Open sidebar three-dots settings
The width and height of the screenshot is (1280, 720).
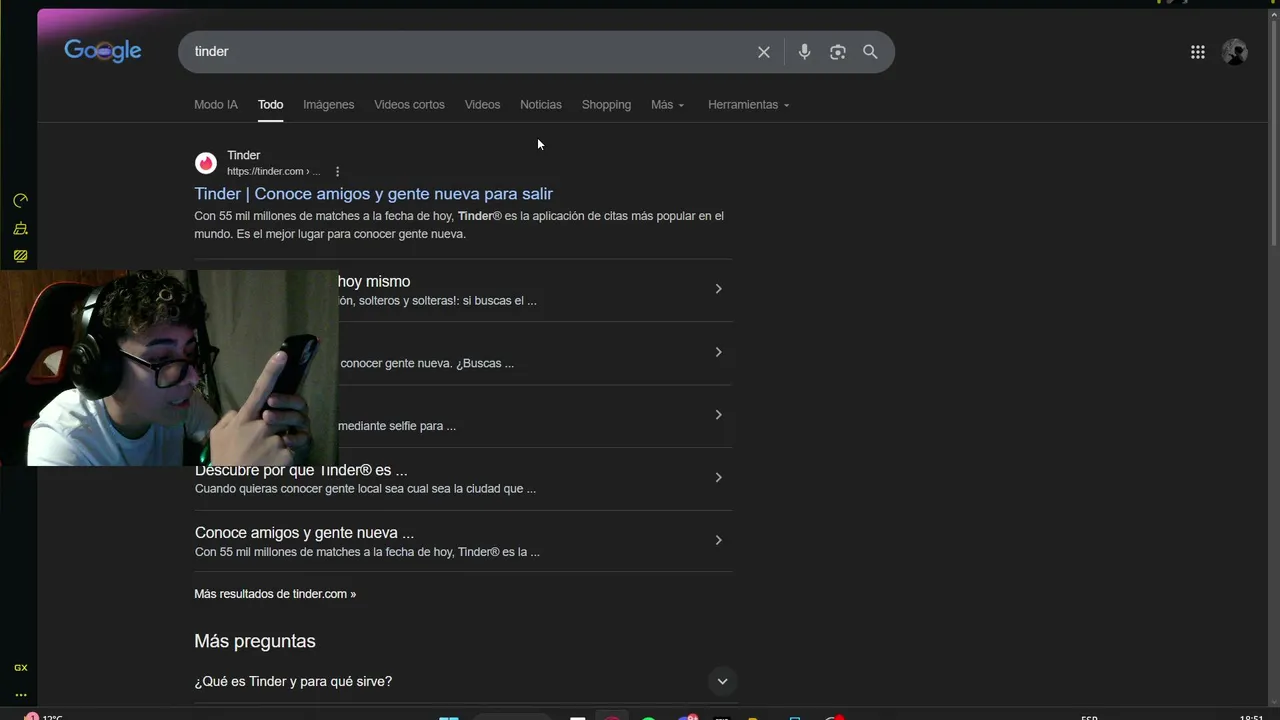point(20,695)
